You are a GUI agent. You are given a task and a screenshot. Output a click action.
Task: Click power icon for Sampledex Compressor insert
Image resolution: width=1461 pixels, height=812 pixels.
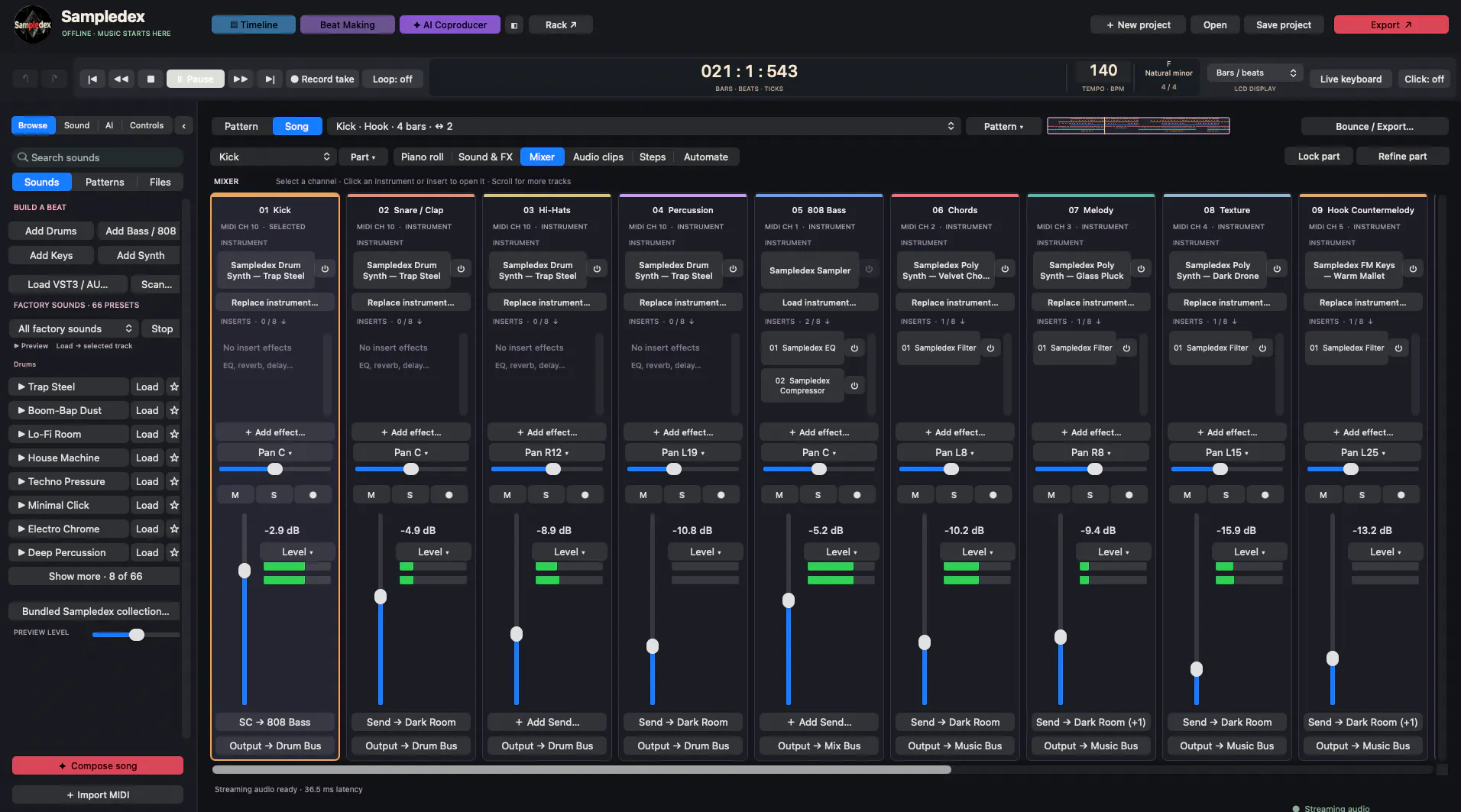point(854,386)
